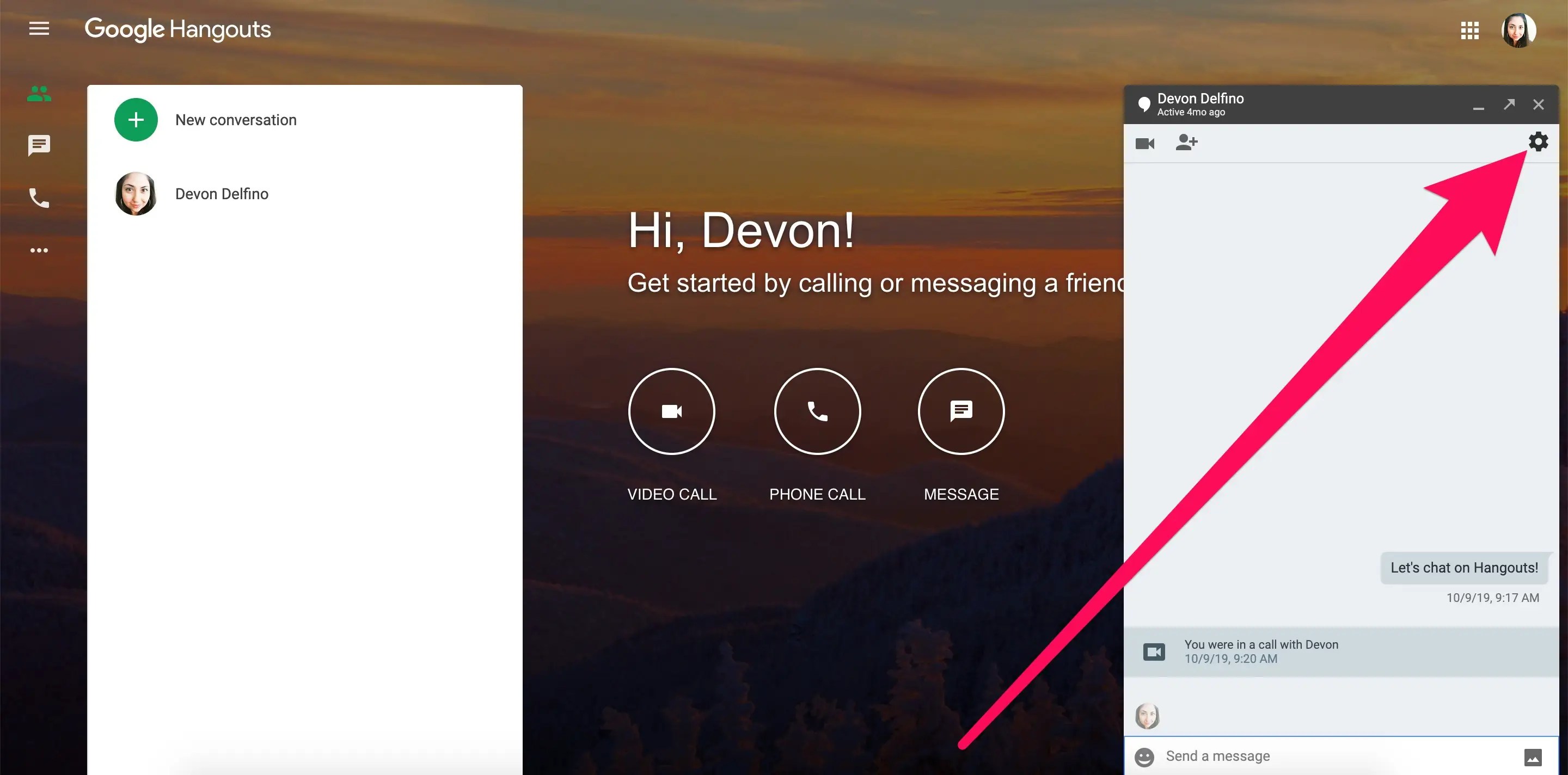This screenshot has width=1568, height=775.
Task: Open the emoji picker in the chat
Action: pos(1144,756)
